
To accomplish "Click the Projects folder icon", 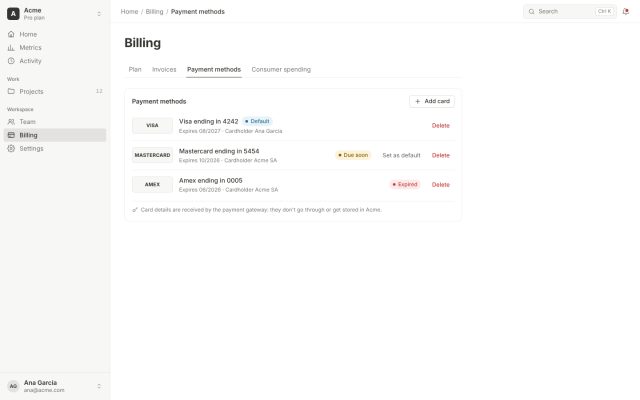I will [x=11, y=91].
